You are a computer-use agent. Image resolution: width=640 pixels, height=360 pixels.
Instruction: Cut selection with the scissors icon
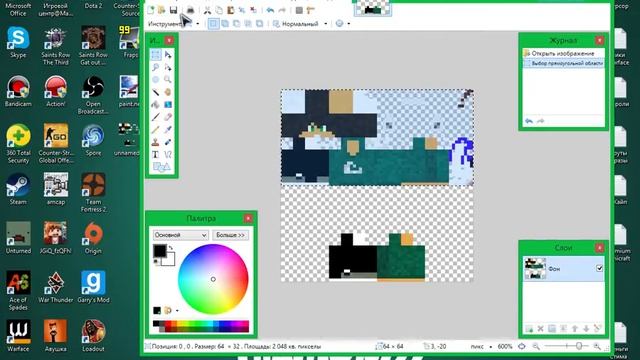click(x=207, y=10)
